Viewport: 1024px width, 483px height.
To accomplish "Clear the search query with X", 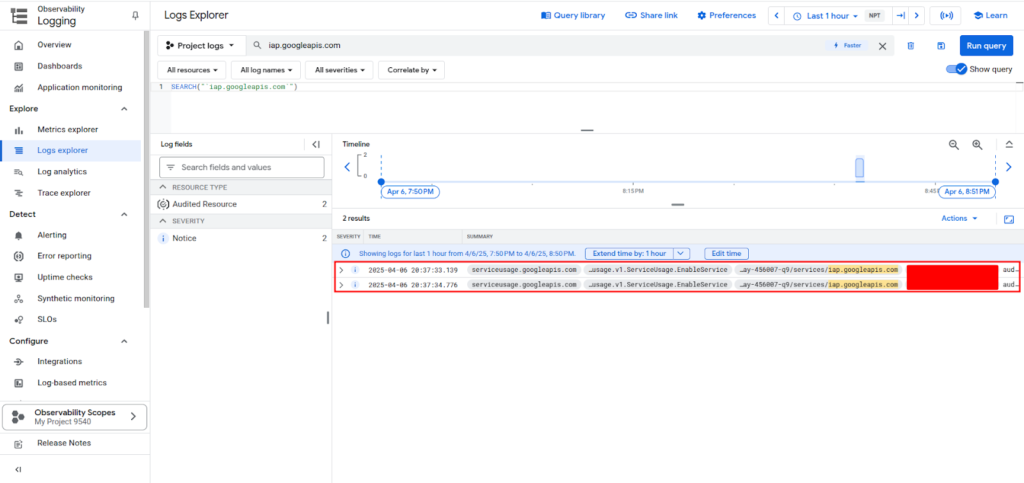I will [882, 46].
